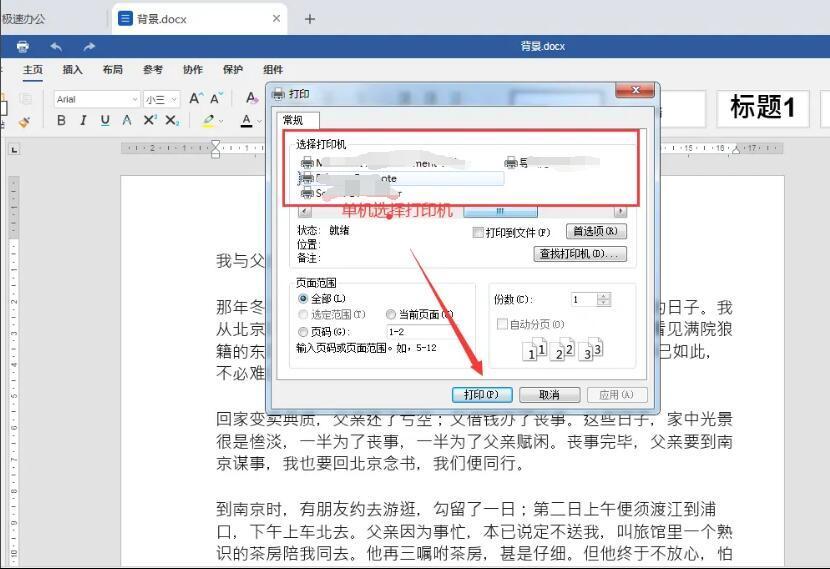Toggle bold formatting

point(61,121)
